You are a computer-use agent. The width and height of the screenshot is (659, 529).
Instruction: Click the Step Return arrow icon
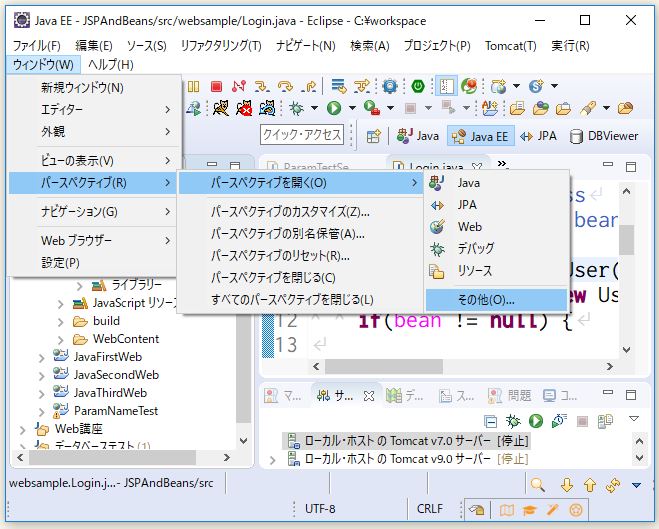309,87
